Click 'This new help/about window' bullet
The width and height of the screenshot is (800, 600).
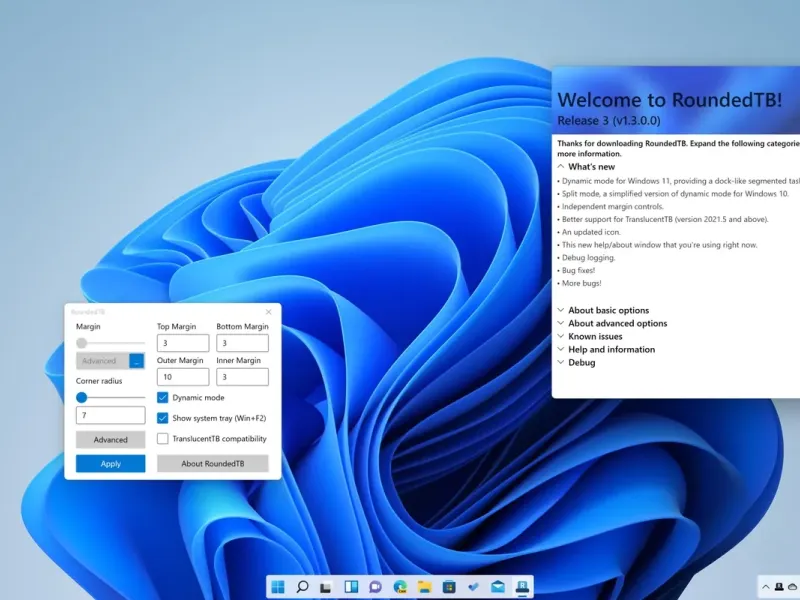pos(659,245)
